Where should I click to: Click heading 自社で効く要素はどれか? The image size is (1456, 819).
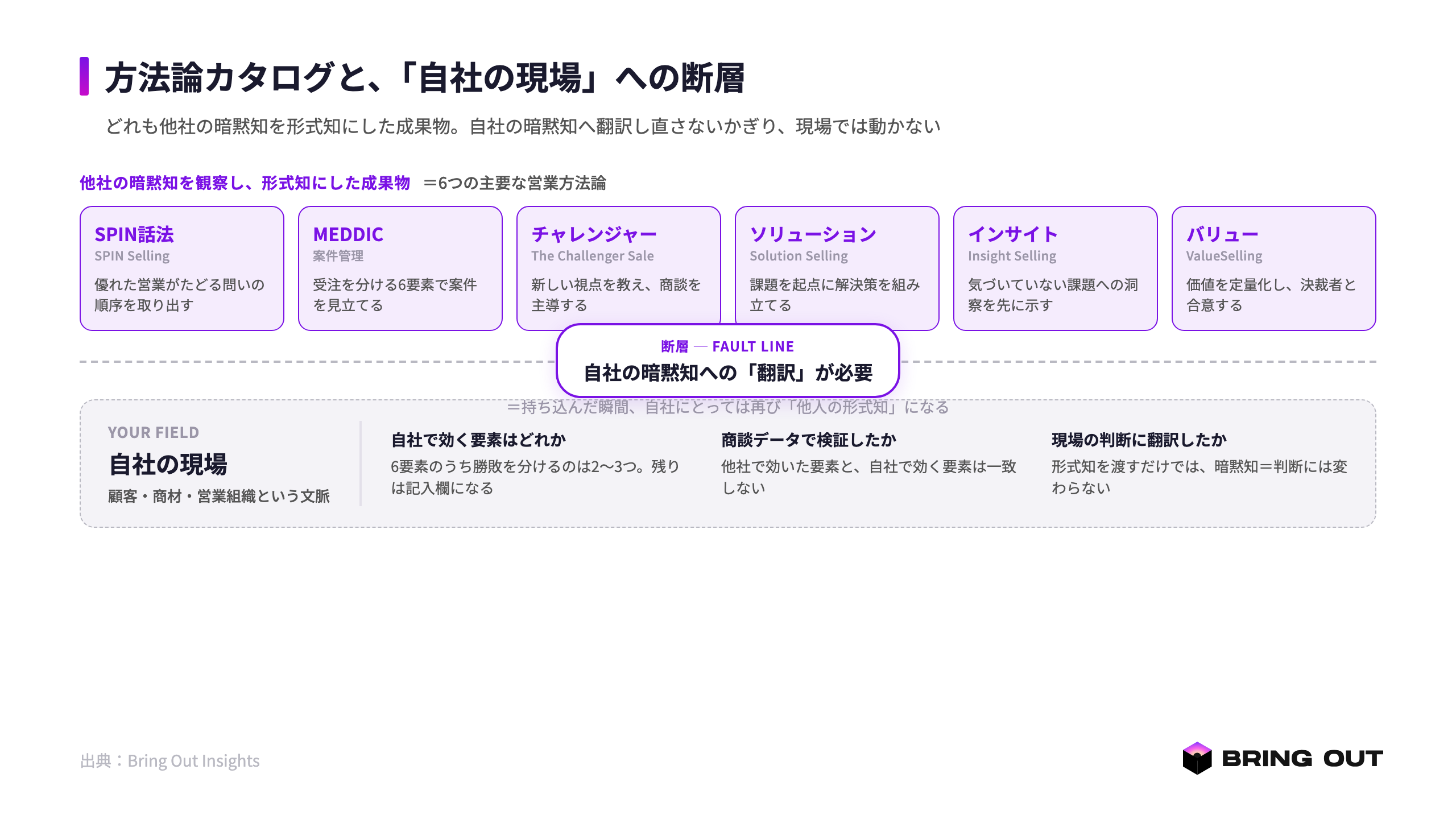coord(478,440)
